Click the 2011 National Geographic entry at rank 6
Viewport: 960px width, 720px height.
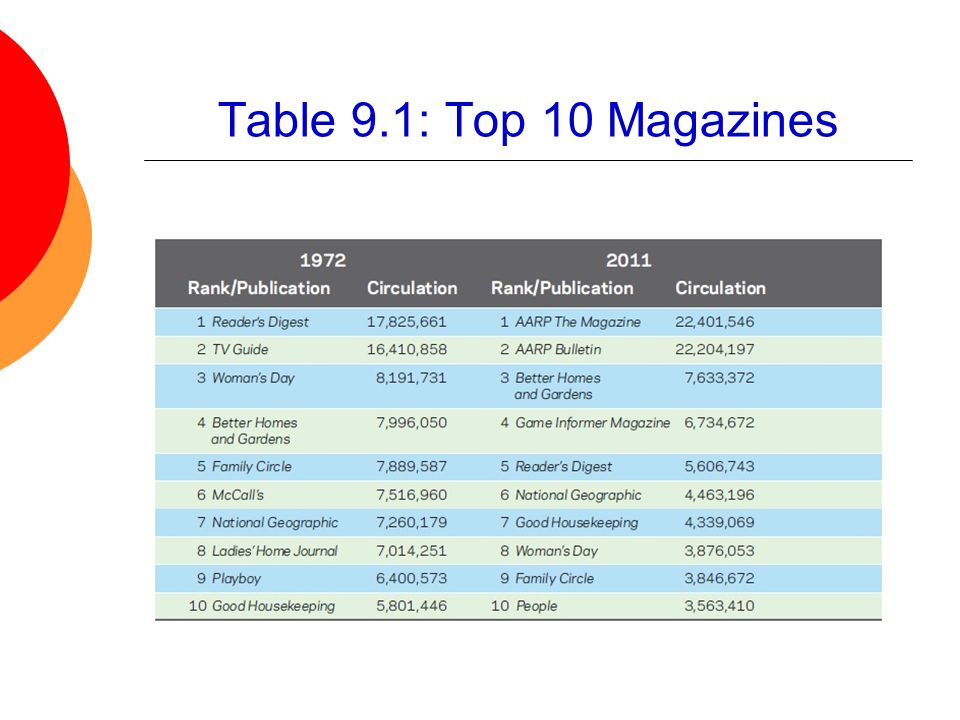[579, 495]
